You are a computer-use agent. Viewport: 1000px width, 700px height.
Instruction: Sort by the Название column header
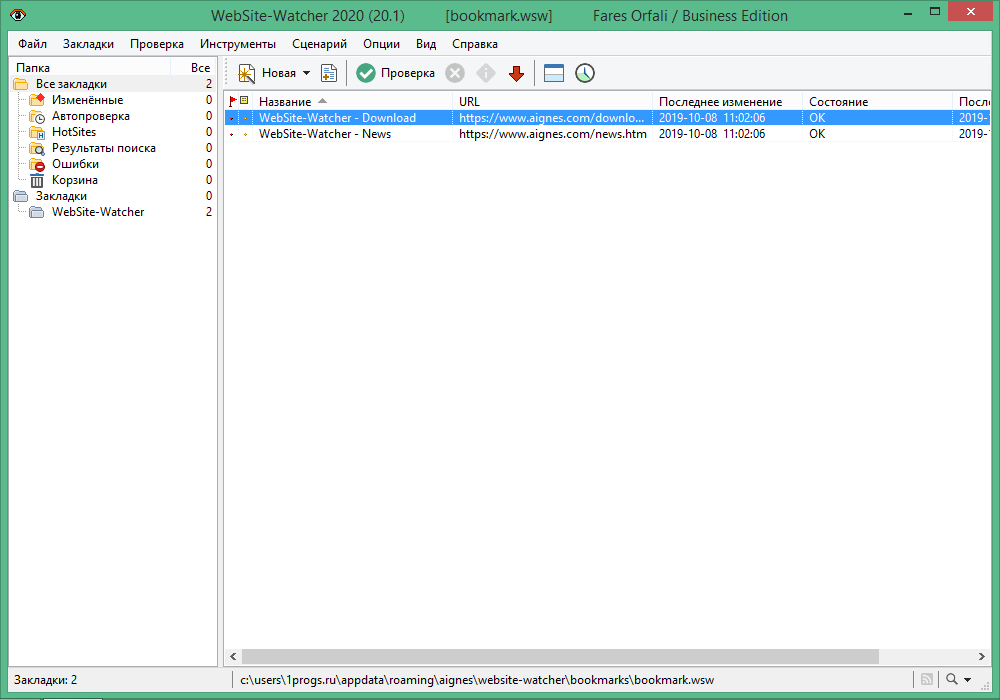point(285,102)
